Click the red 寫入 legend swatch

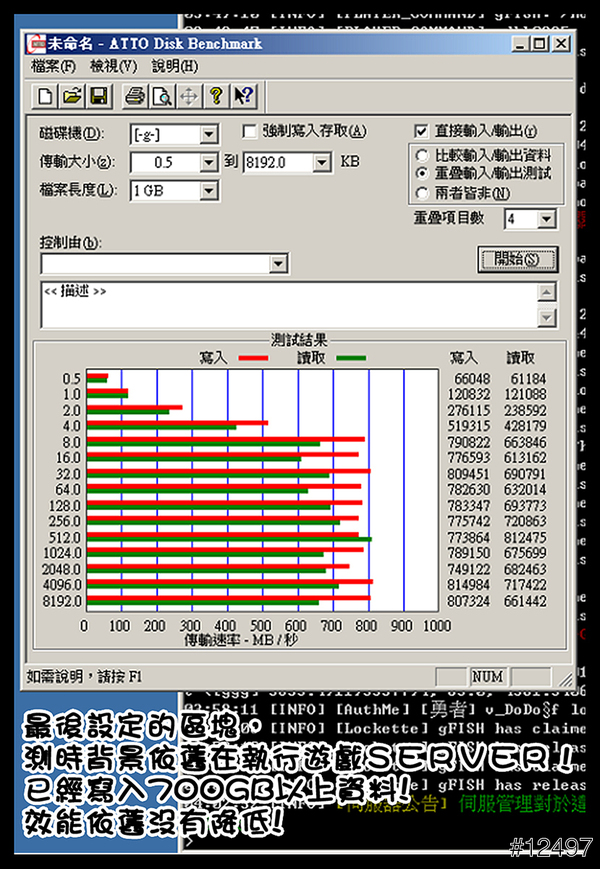click(x=253, y=359)
